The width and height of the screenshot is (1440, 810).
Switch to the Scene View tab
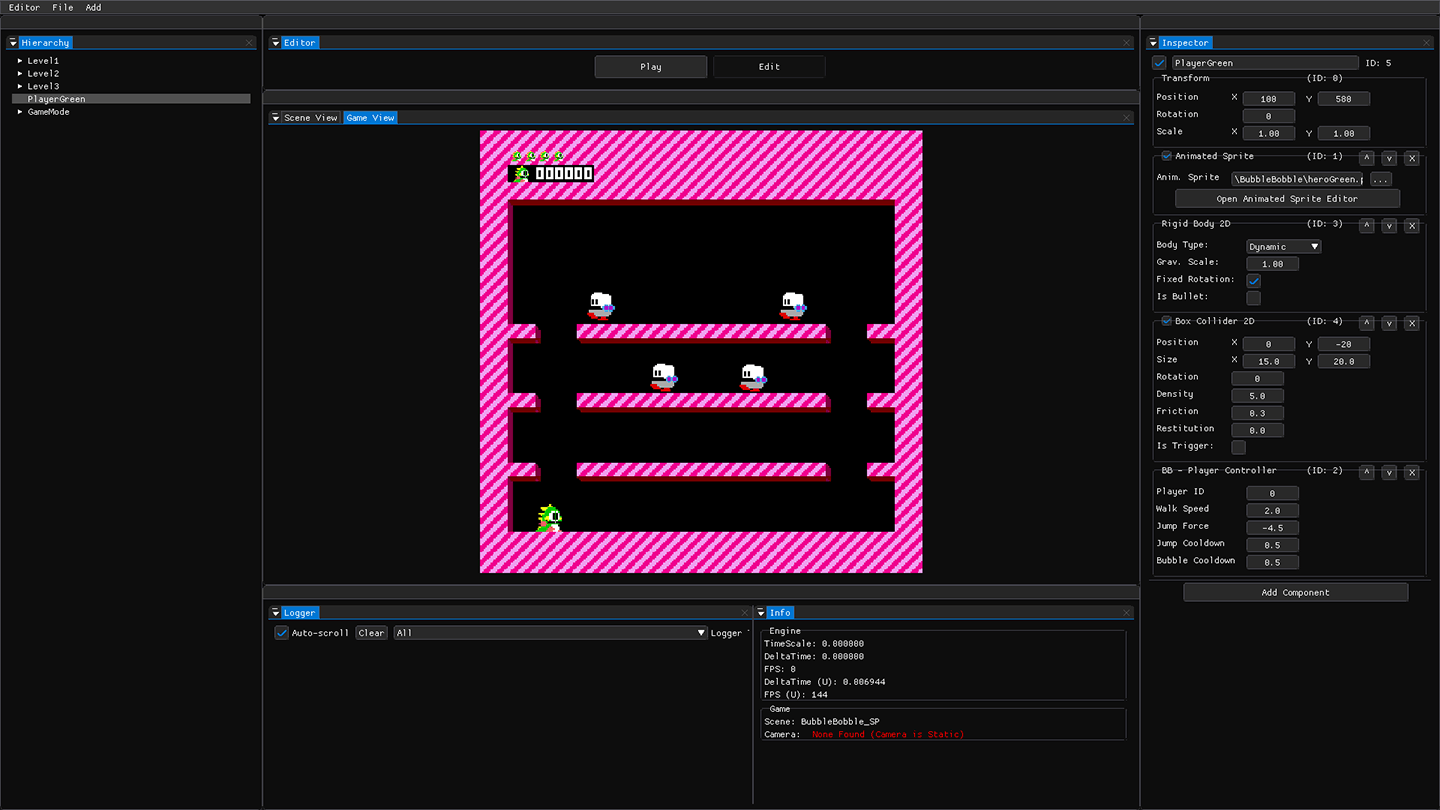[x=311, y=118]
